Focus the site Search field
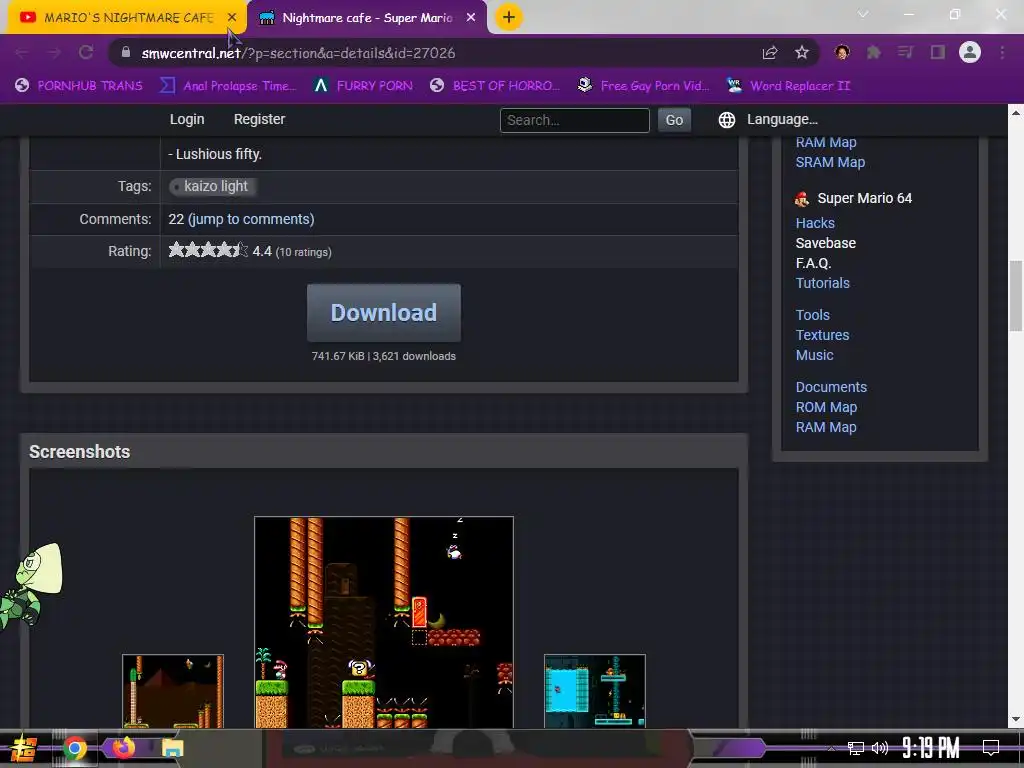The width and height of the screenshot is (1024, 768). (x=575, y=120)
